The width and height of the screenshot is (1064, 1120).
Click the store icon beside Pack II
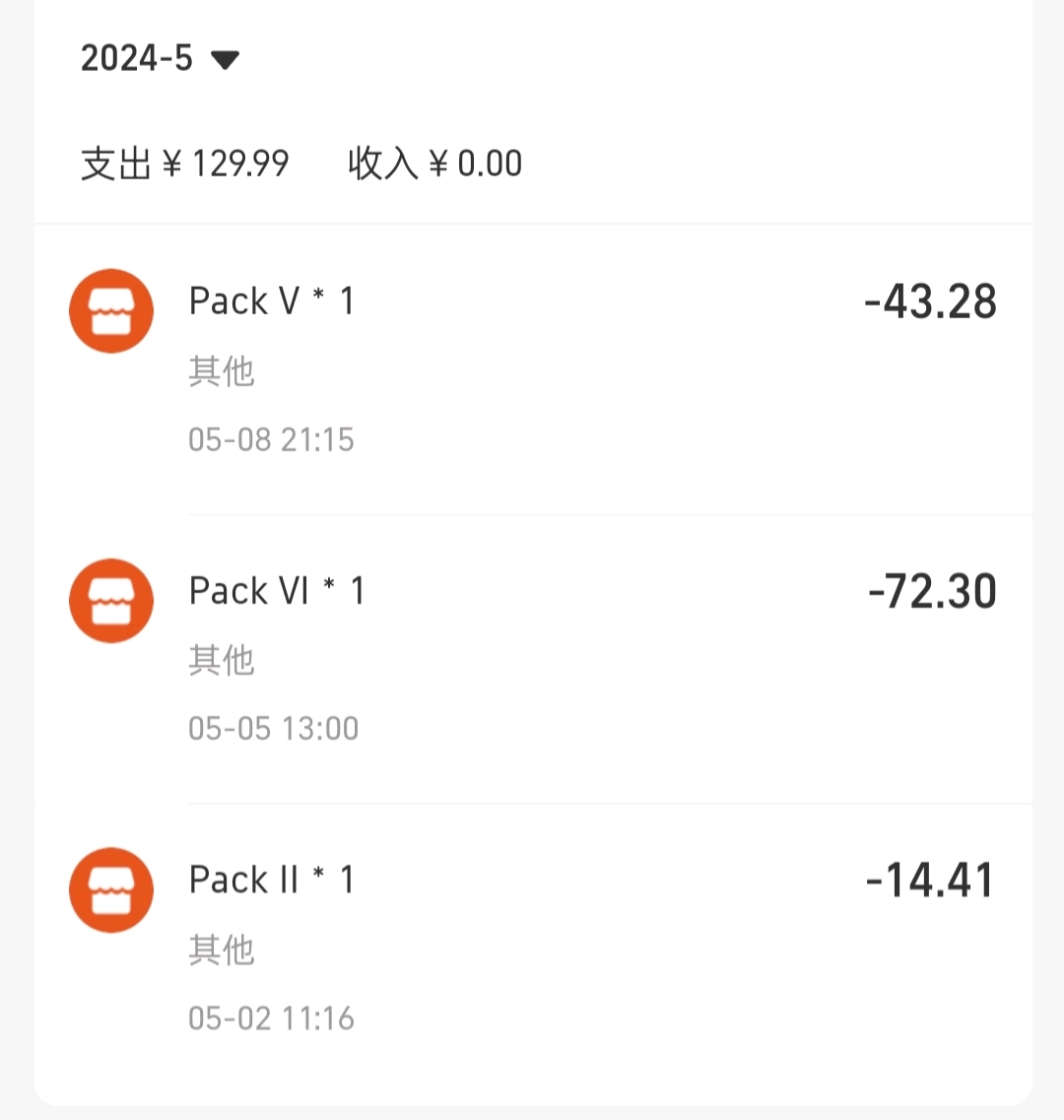[111, 890]
